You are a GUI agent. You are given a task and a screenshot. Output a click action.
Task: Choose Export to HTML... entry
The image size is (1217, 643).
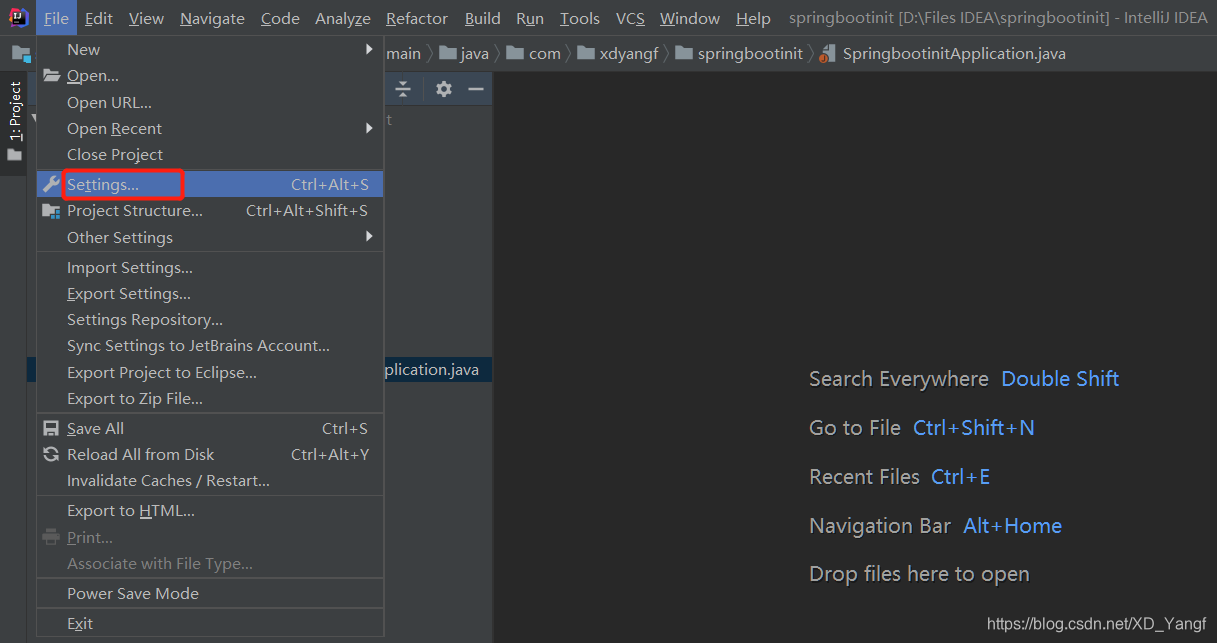[210, 510]
